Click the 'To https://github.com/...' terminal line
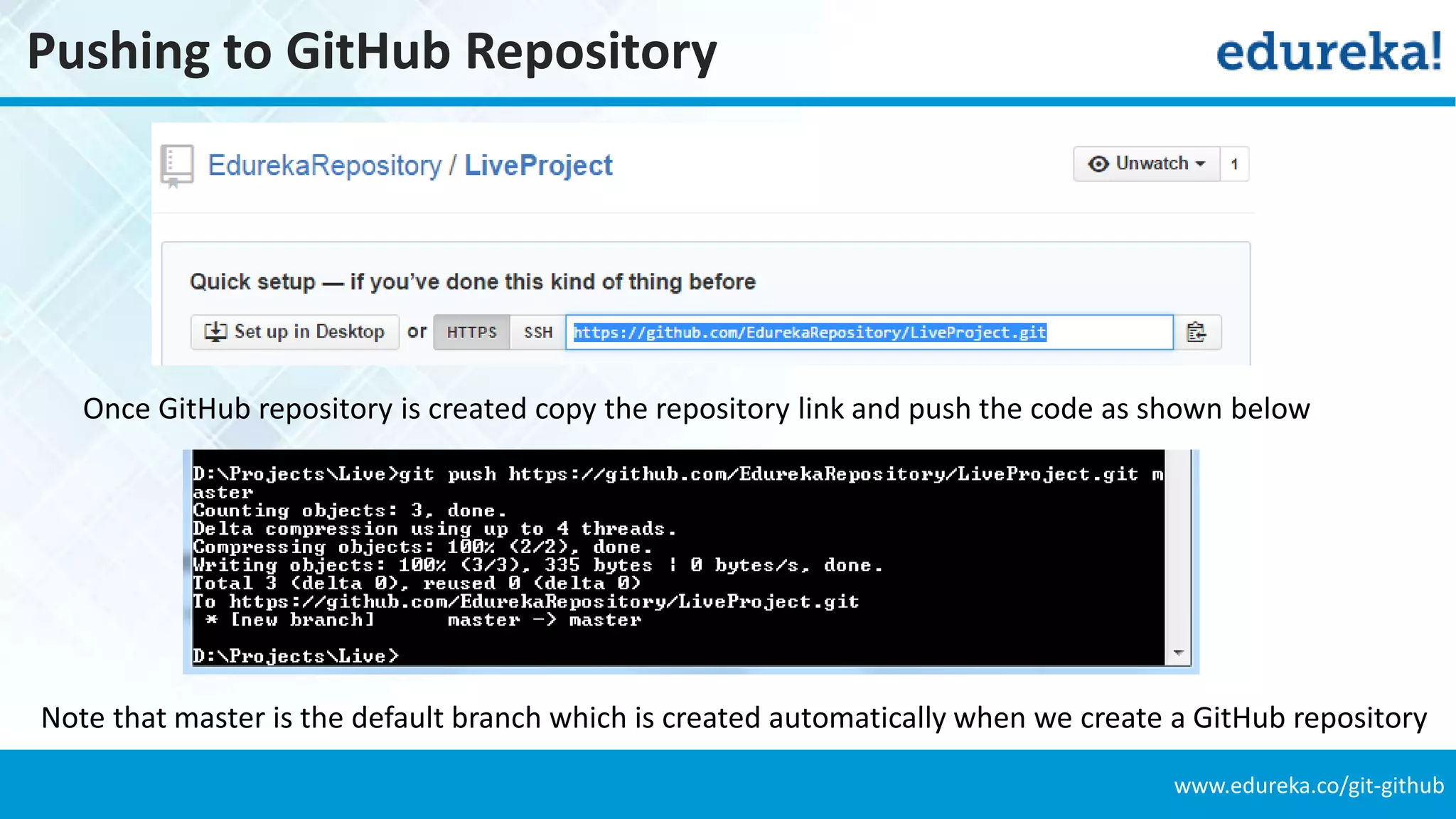This screenshot has width=1456, height=819. 526,602
